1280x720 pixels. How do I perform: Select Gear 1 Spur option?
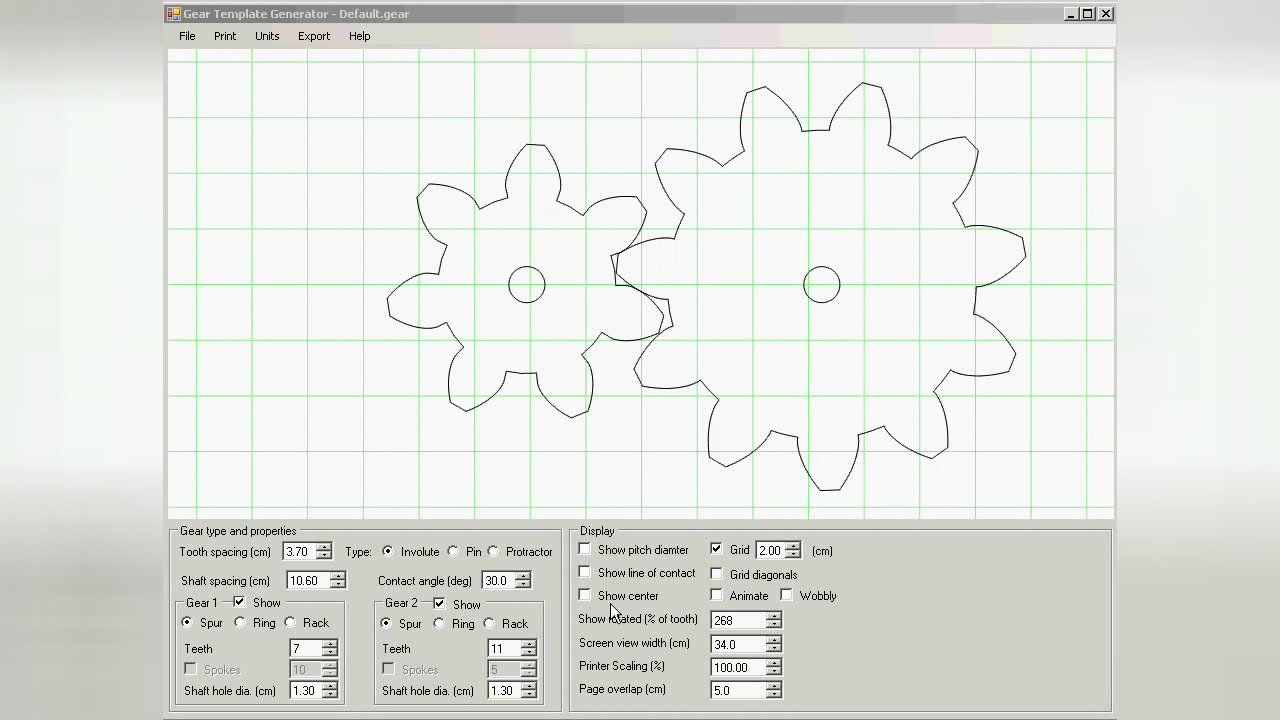click(187, 622)
